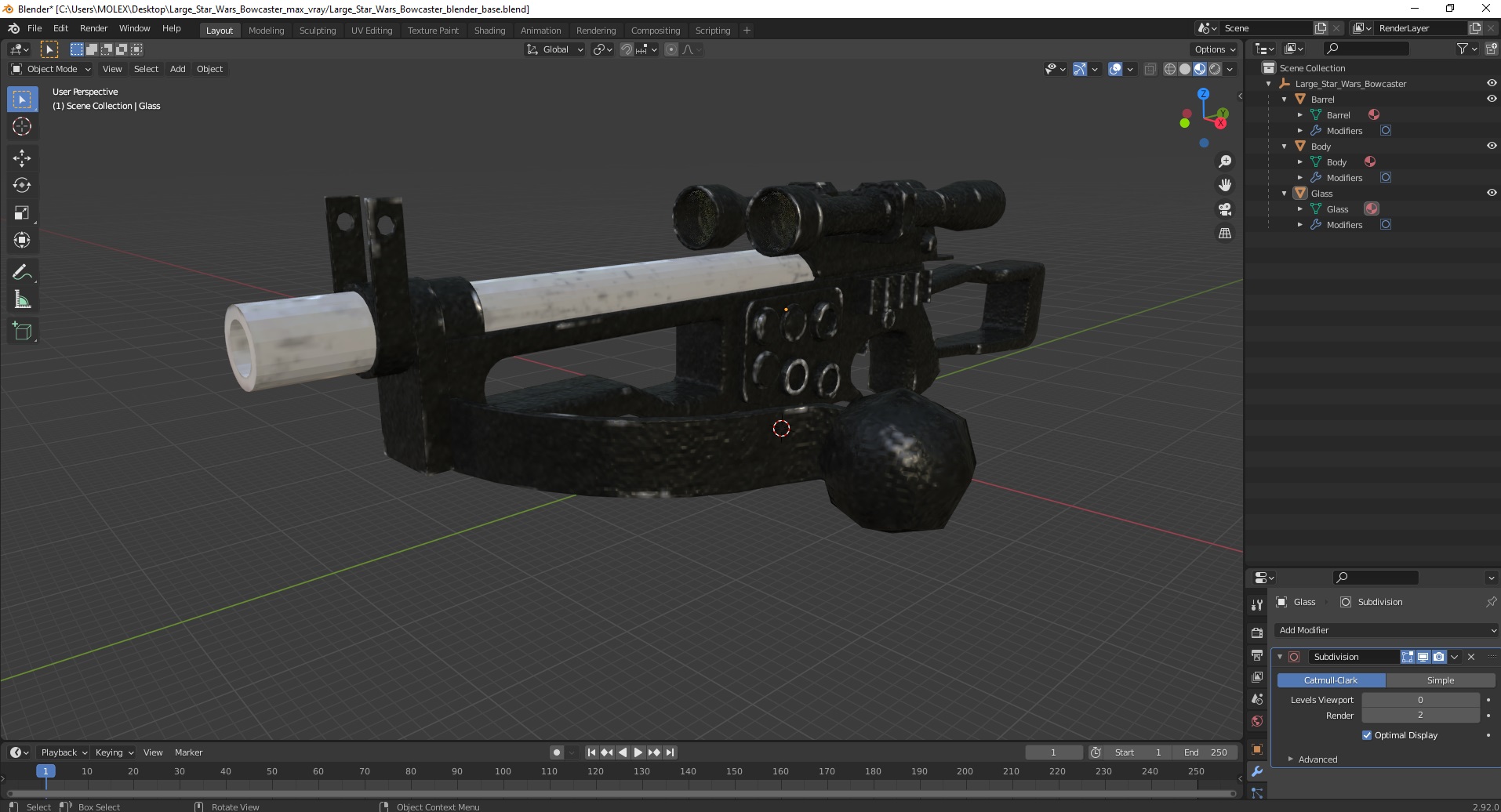Open Tool properties tab icon

point(1257,605)
